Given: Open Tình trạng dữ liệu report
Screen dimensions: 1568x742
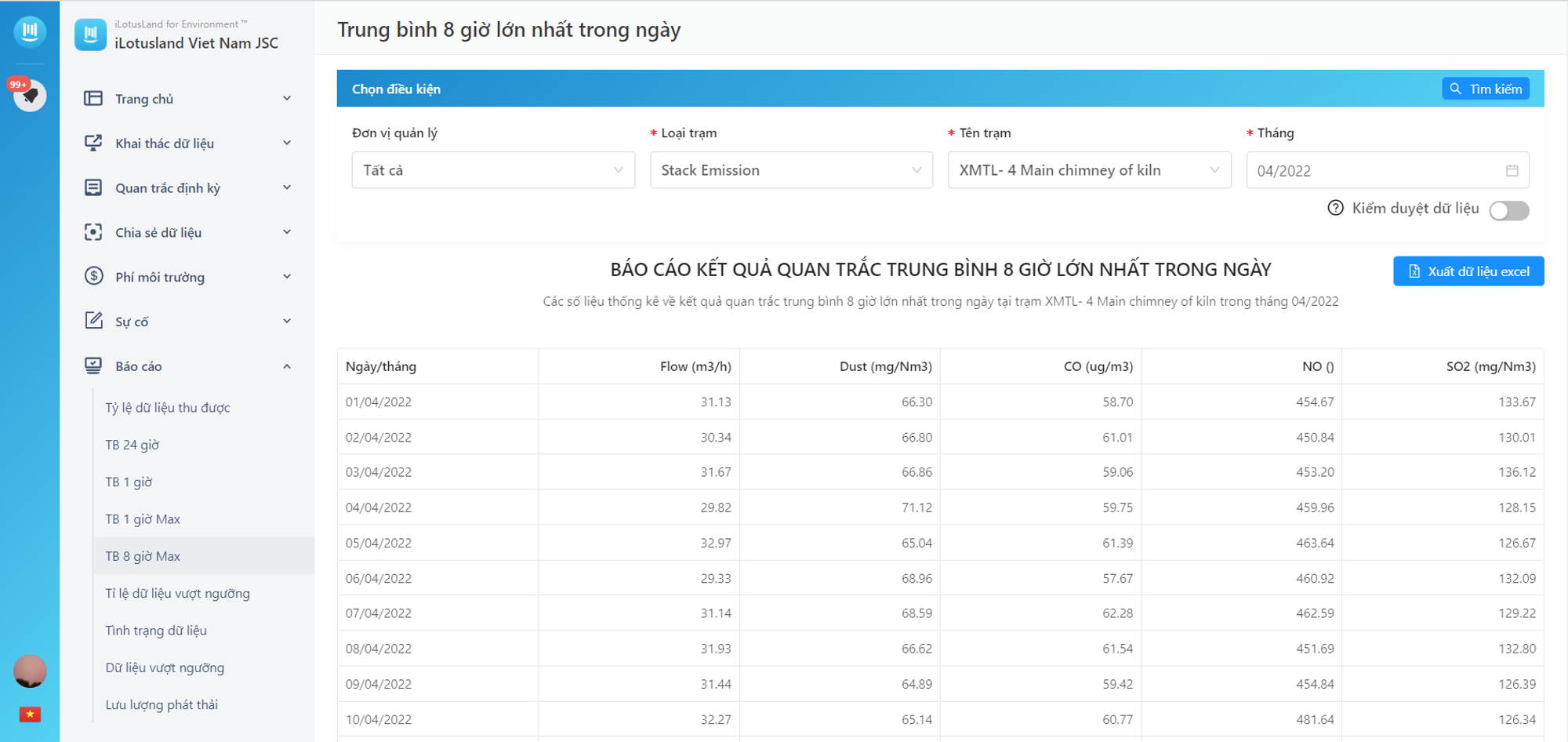Looking at the screenshot, I should (156, 631).
